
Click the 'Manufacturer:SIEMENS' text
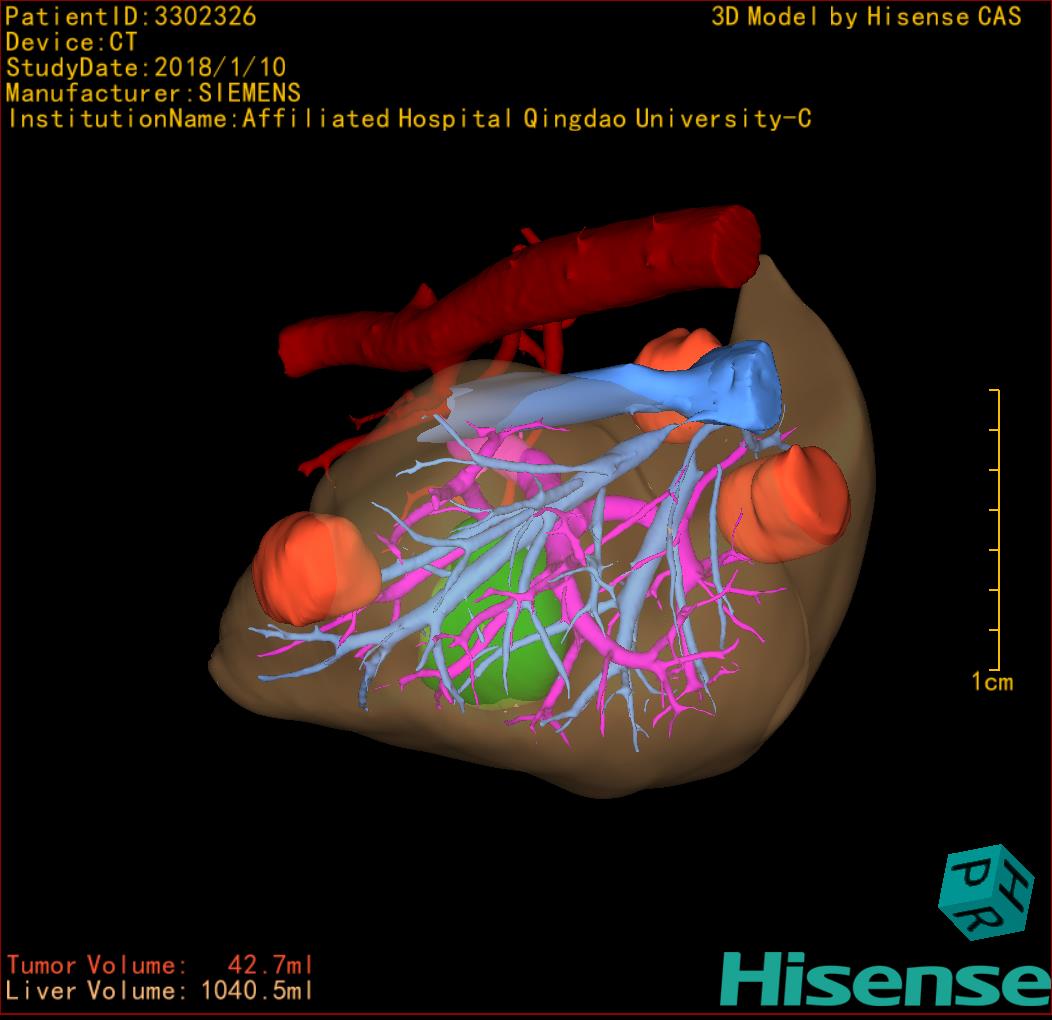point(153,93)
